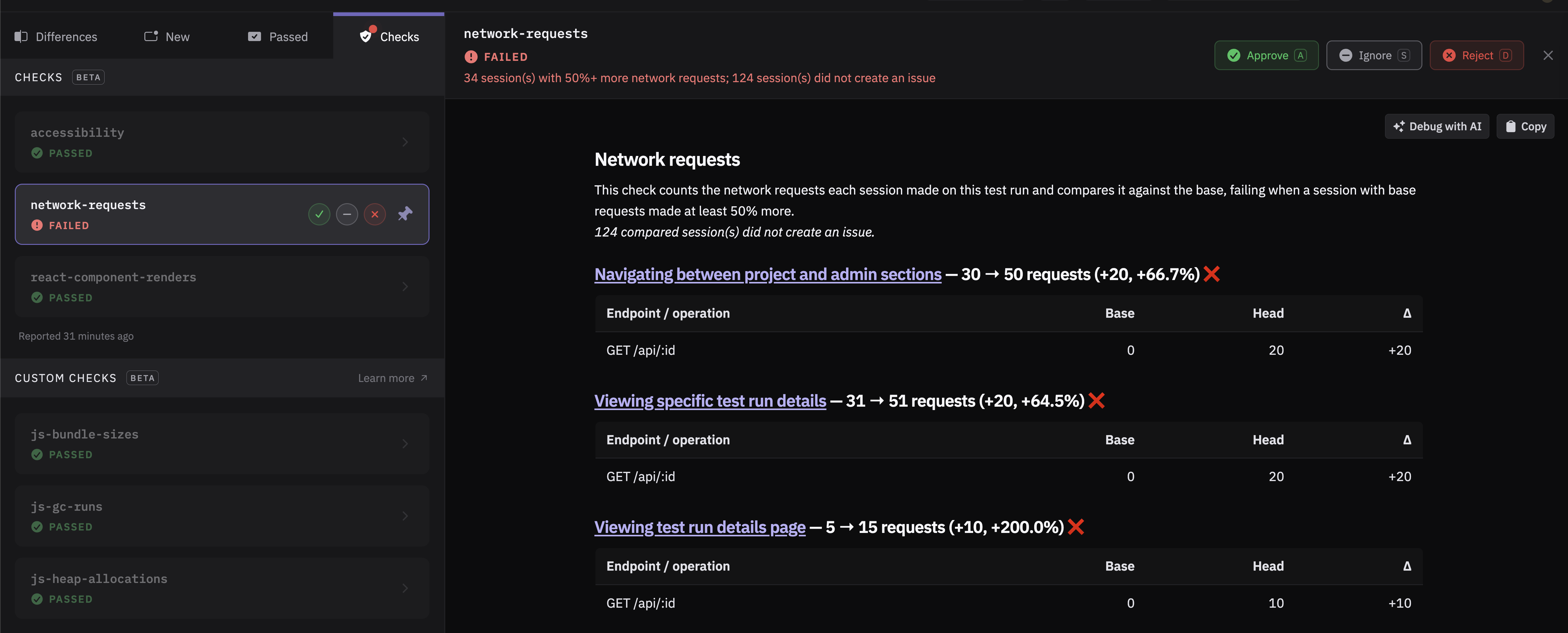Pin the network-requests check
This screenshot has width=1568, height=633.
405,215
